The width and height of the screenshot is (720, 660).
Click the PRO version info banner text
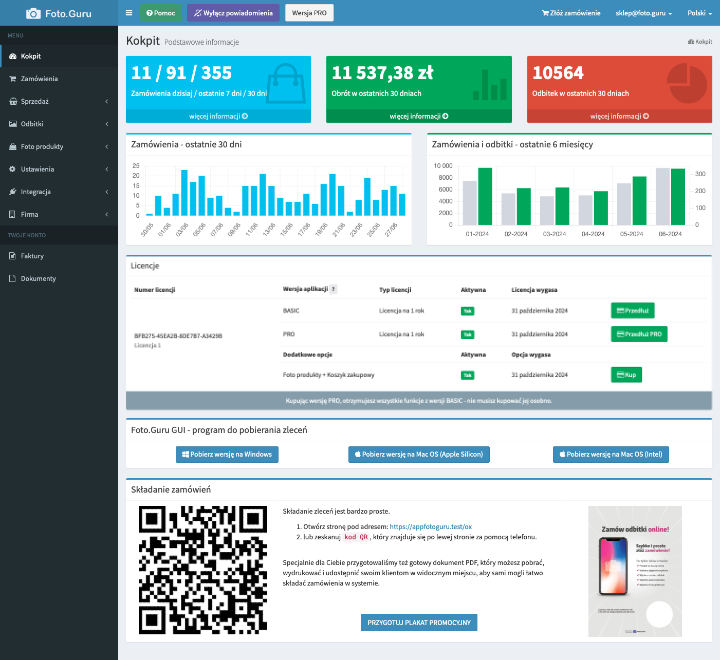click(419, 401)
